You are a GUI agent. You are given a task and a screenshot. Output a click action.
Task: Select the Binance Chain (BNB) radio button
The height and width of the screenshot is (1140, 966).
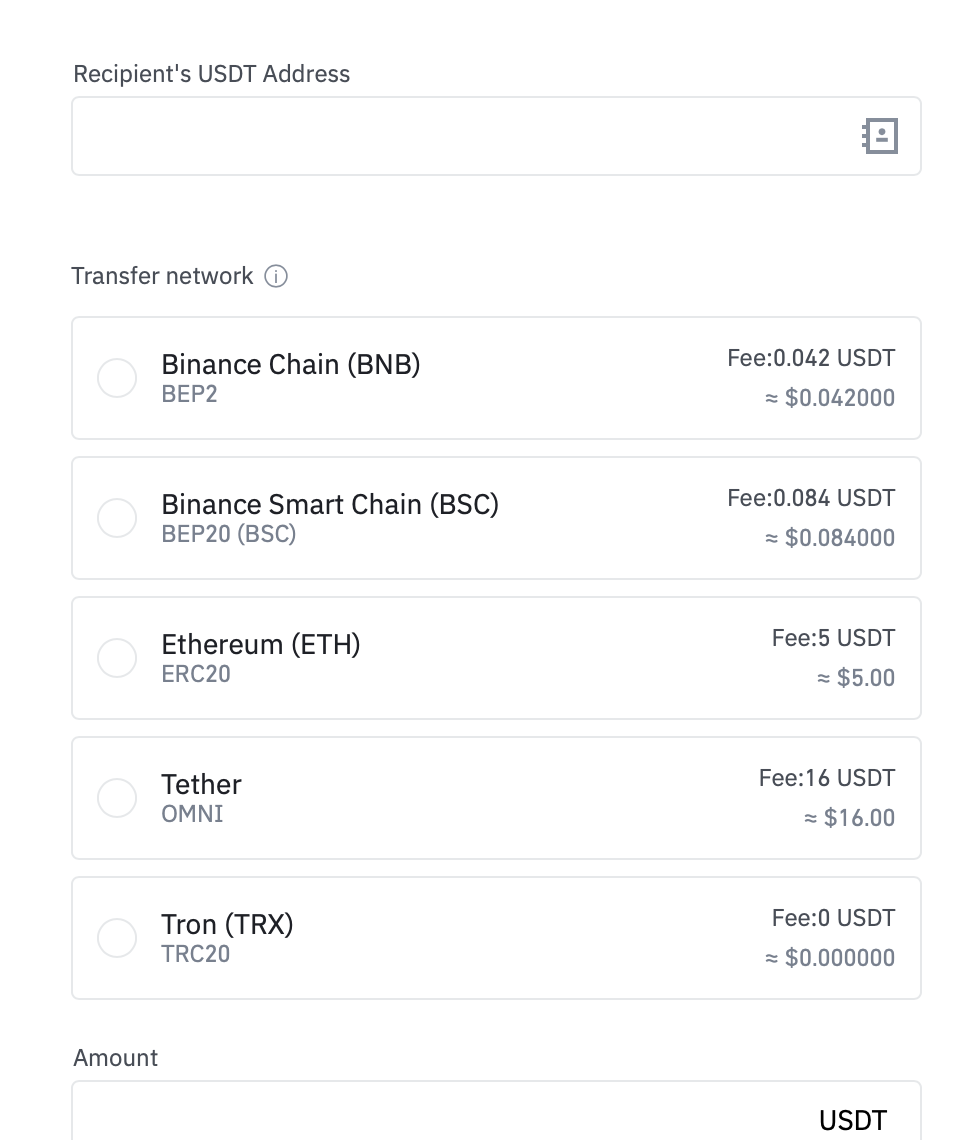tap(117, 378)
